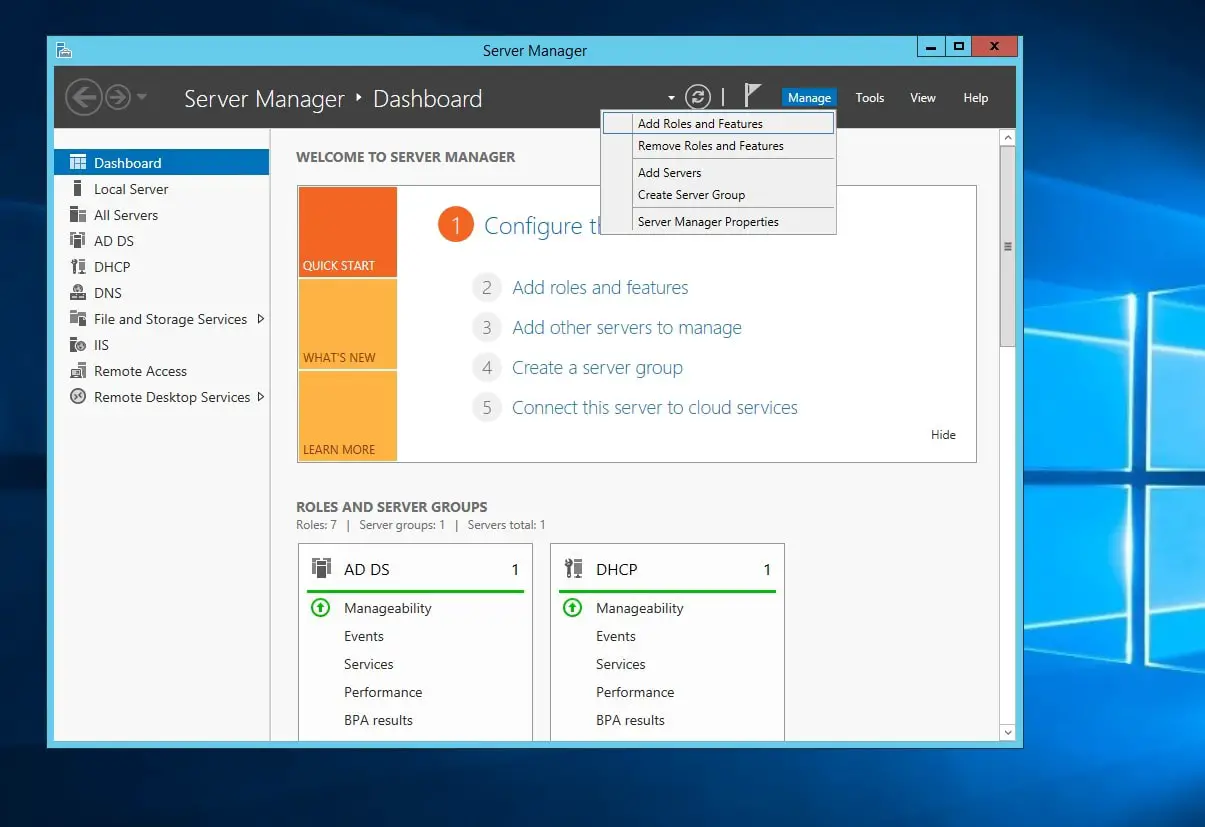Open BPA results in DHCP tile
Viewport: 1205px width, 827px height.
(630, 720)
